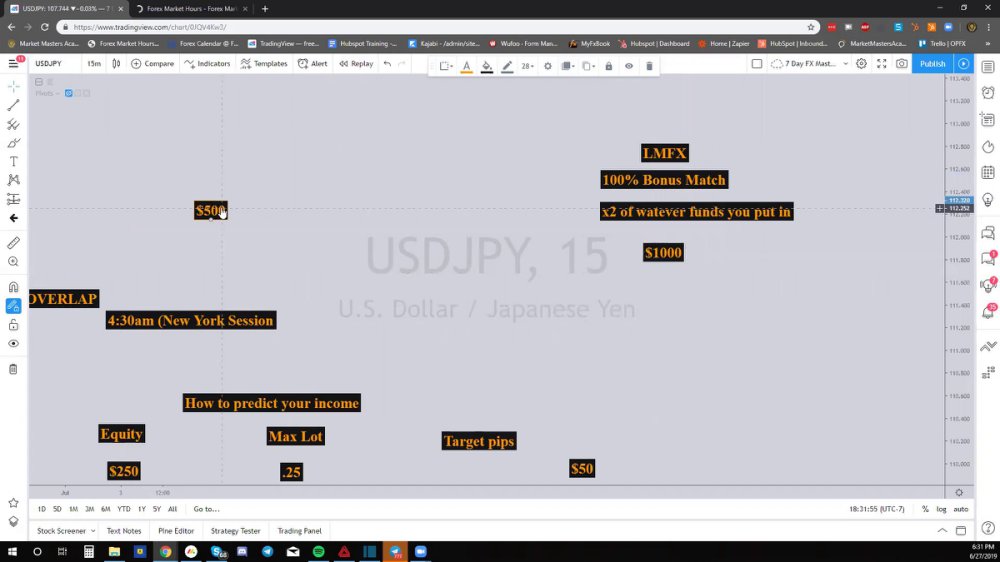Image resolution: width=1000 pixels, height=562 pixels.
Task: Open the object tree layers icon
Action: [x=13, y=522]
